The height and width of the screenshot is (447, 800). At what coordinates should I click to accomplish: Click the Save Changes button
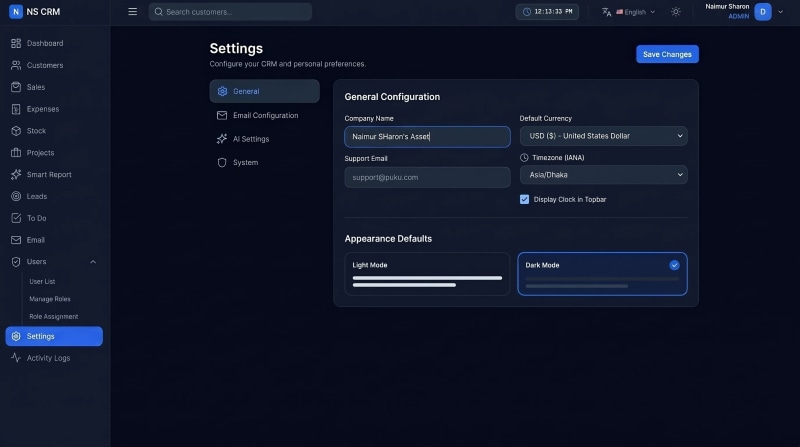(667, 54)
